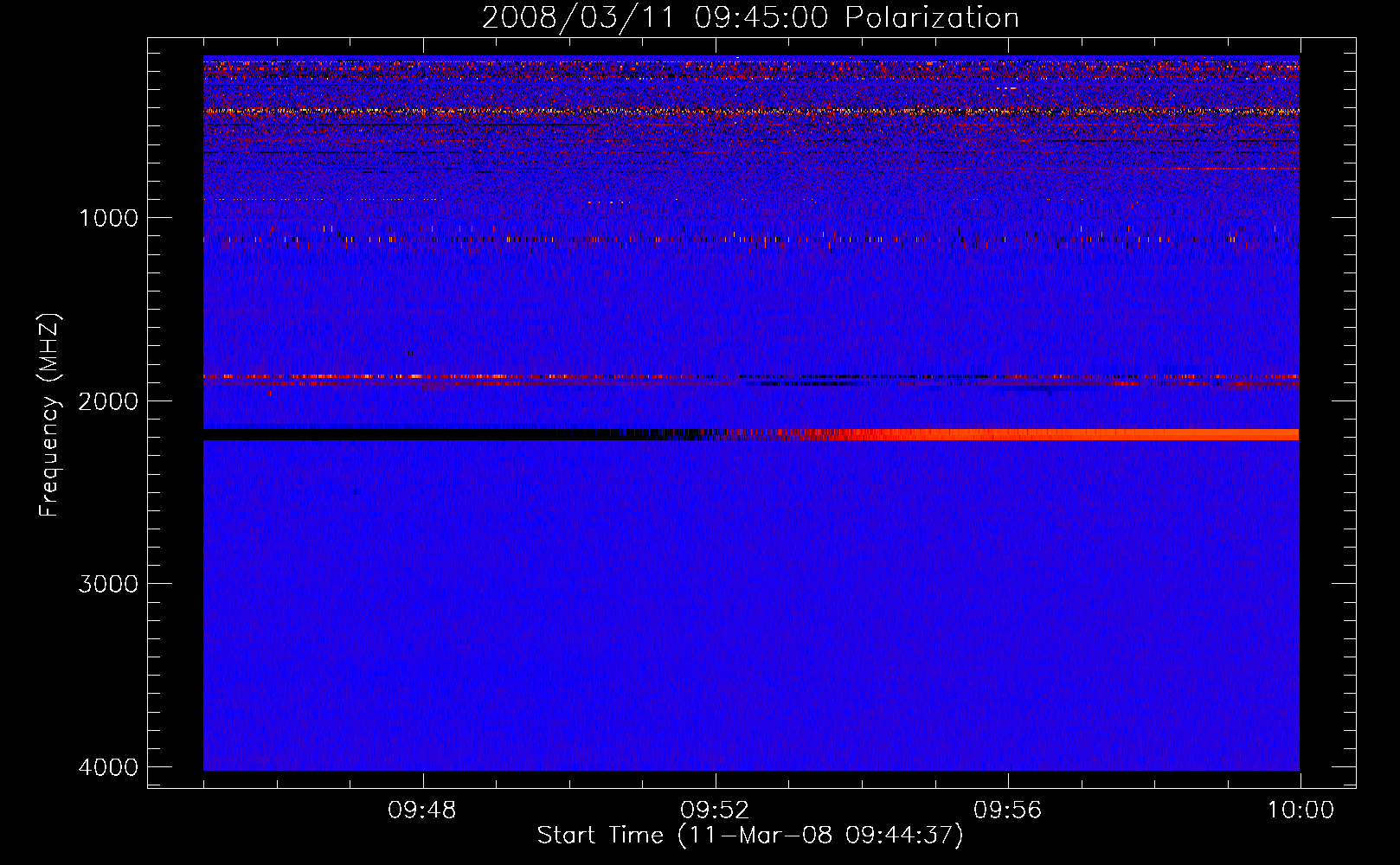The width and height of the screenshot is (1400, 865).
Task: Click the 3000 frequency tick label
Action: click(108, 584)
